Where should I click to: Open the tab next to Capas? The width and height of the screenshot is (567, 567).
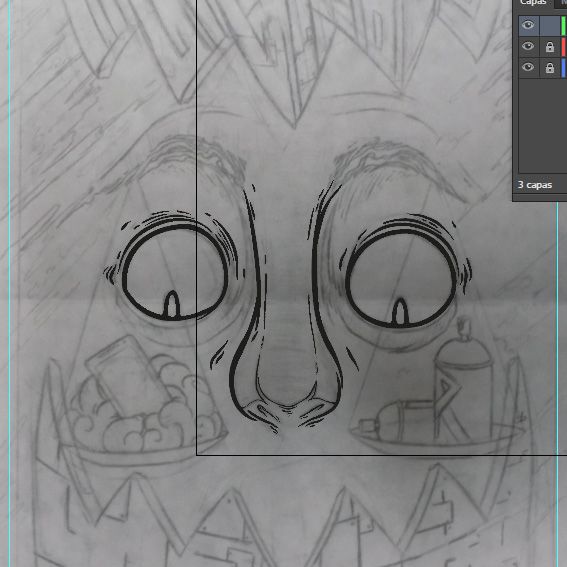[561, 3]
